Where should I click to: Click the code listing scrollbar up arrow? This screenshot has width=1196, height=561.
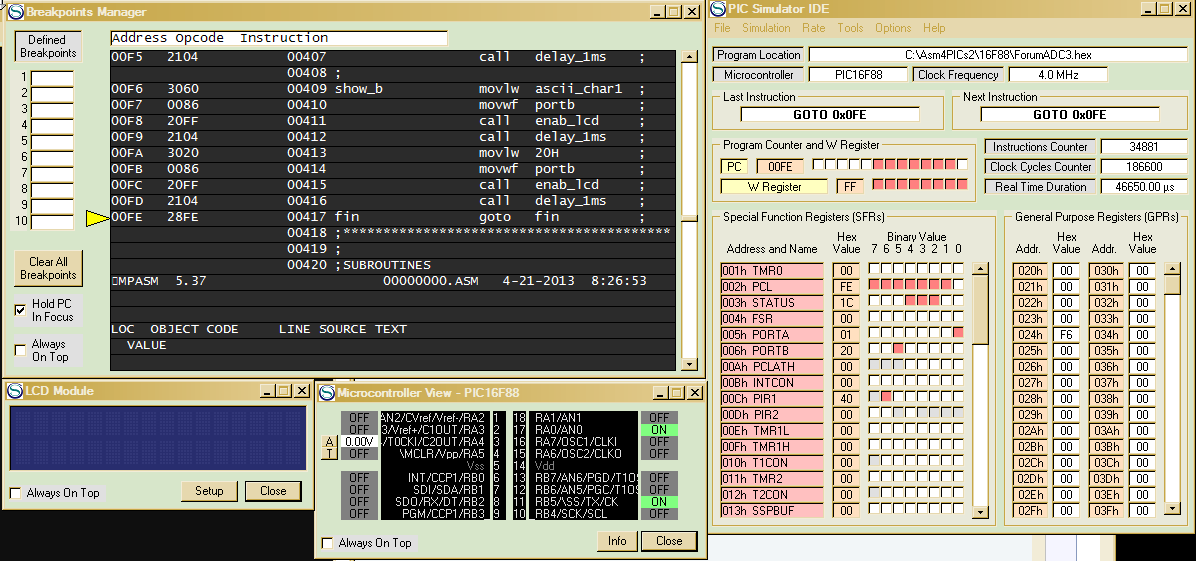click(689, 56)
